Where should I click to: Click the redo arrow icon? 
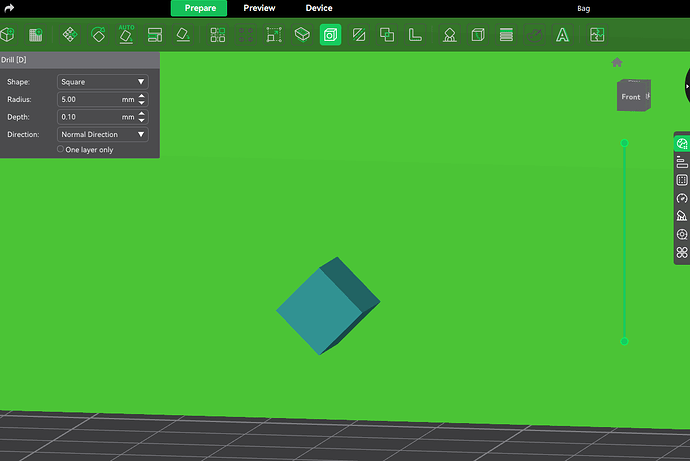9,8
